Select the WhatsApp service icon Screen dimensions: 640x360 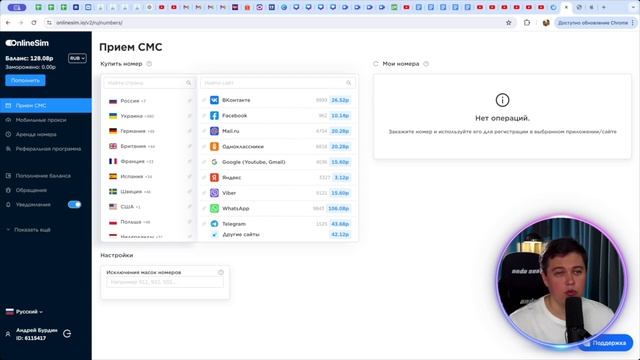214,208
